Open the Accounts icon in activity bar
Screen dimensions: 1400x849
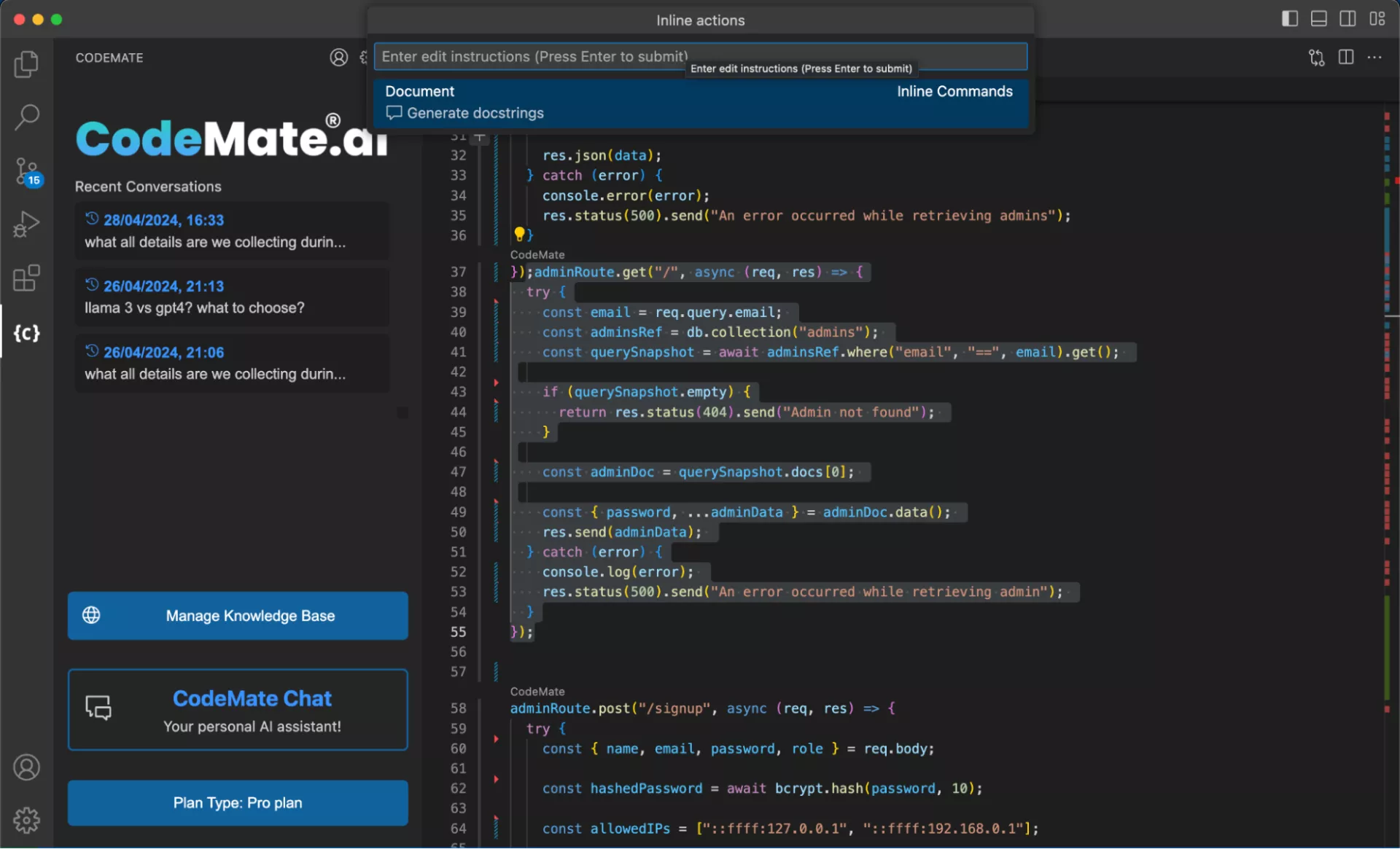click(x=26, y=767)
